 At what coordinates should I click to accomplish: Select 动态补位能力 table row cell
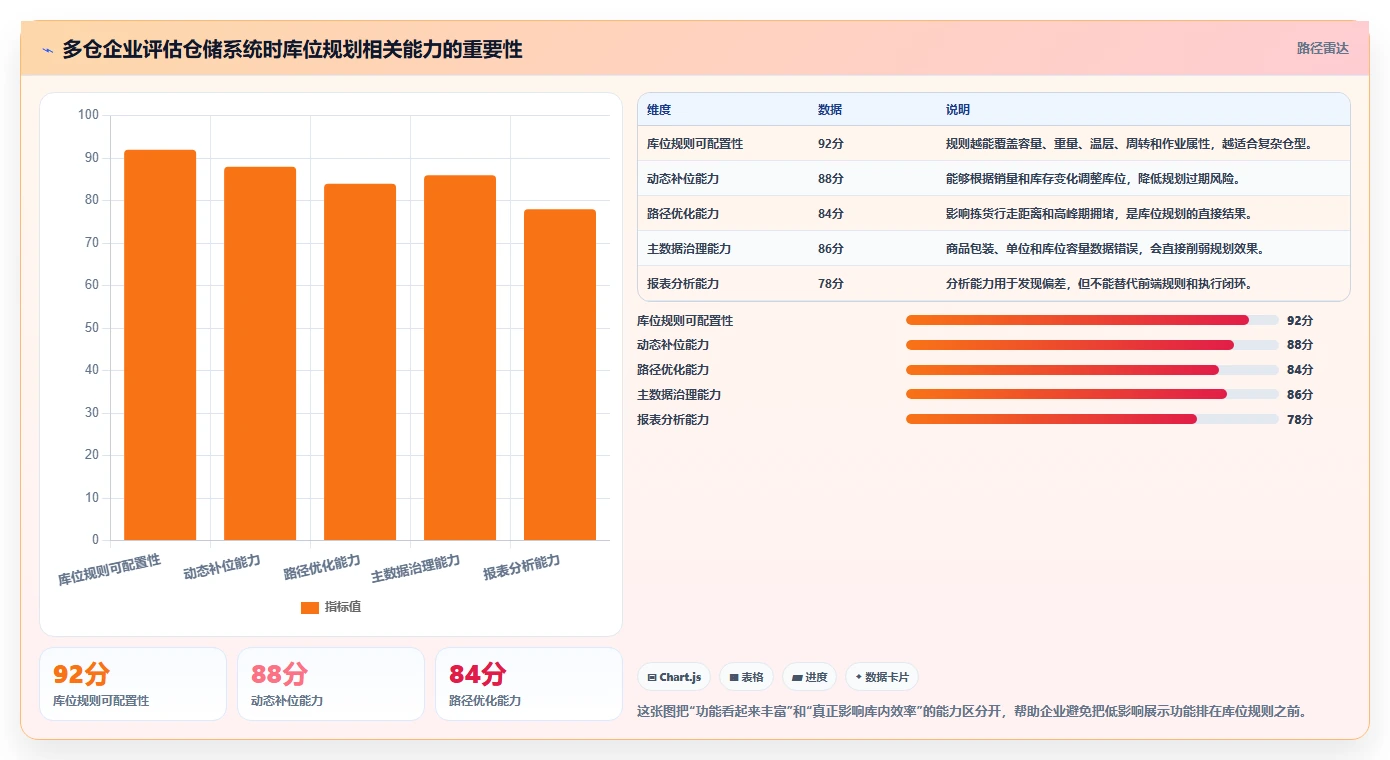tap(683, 179)
